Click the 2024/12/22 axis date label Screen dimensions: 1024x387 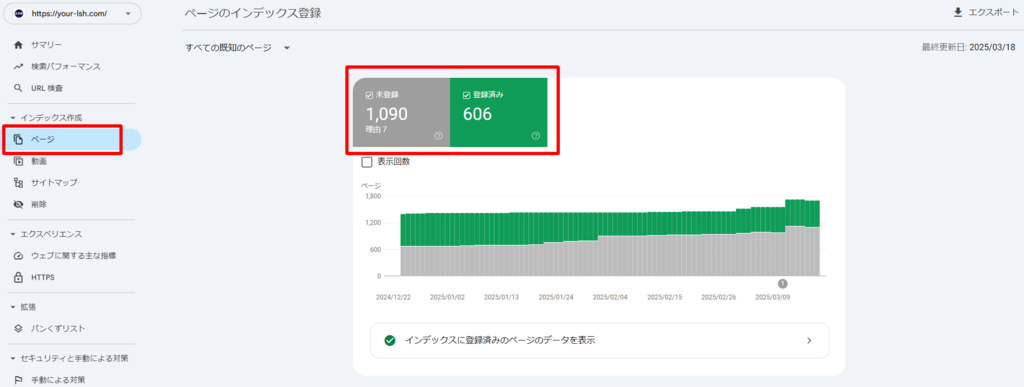point(393,296)
